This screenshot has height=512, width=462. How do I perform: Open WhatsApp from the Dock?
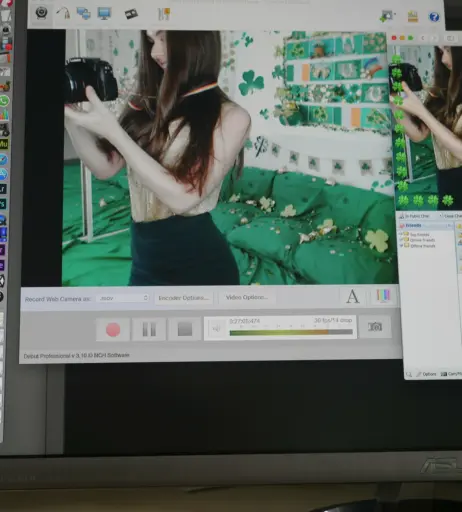(5, 101)
